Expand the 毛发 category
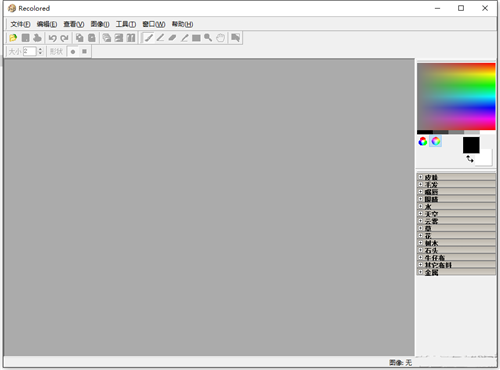The width and height of the screenshot is (500, 370). [421, 184]
